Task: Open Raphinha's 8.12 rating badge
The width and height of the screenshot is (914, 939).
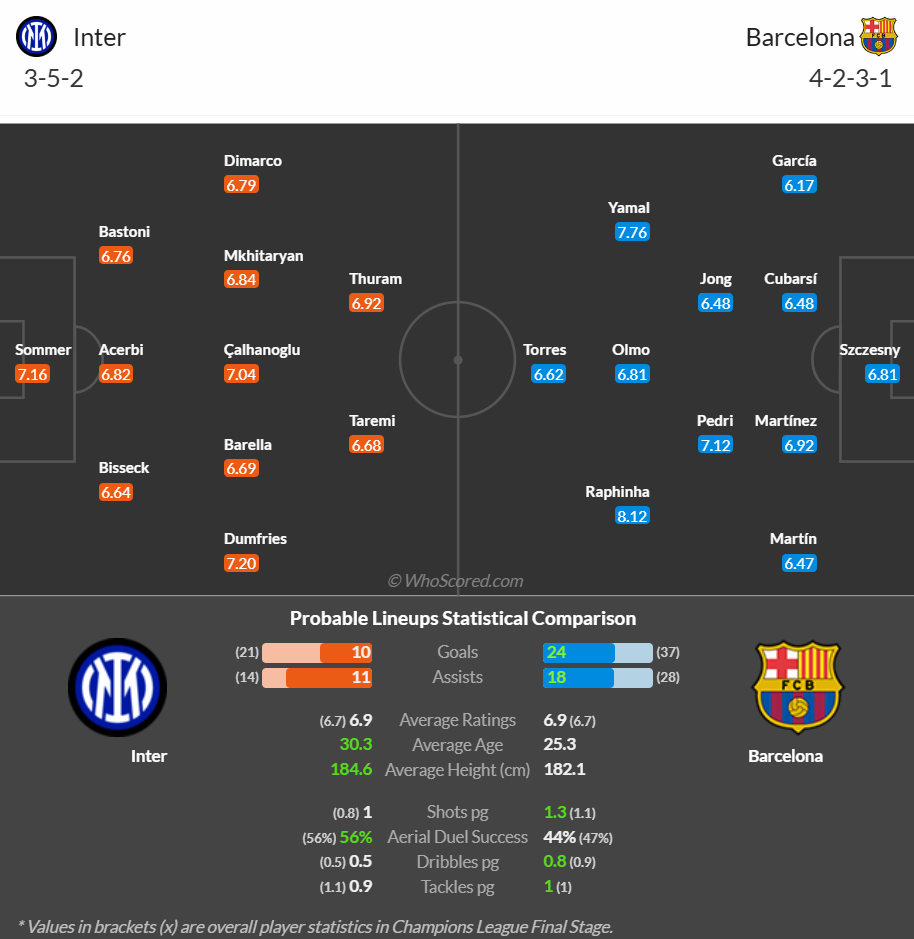Action: (x=632, y=516)
